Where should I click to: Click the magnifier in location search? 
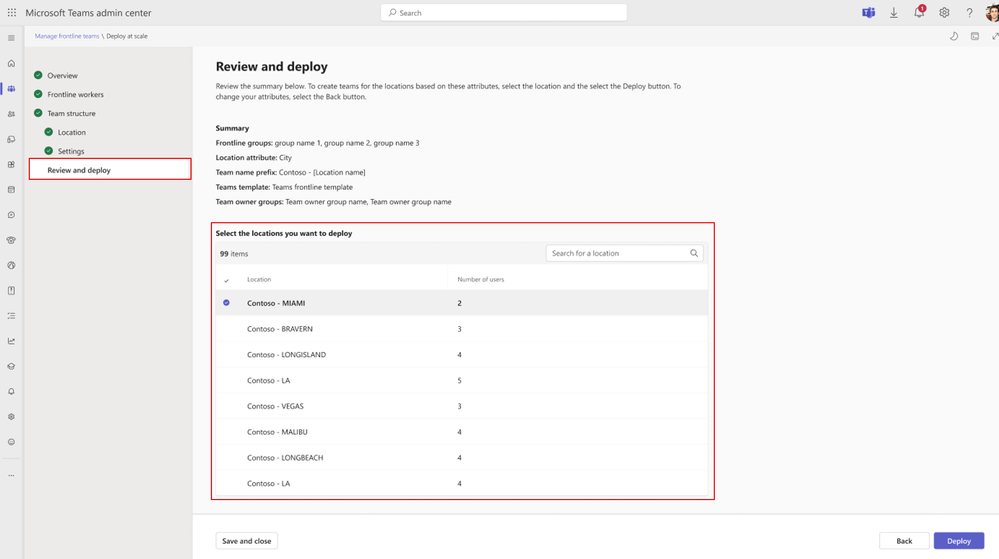(694, 253)
